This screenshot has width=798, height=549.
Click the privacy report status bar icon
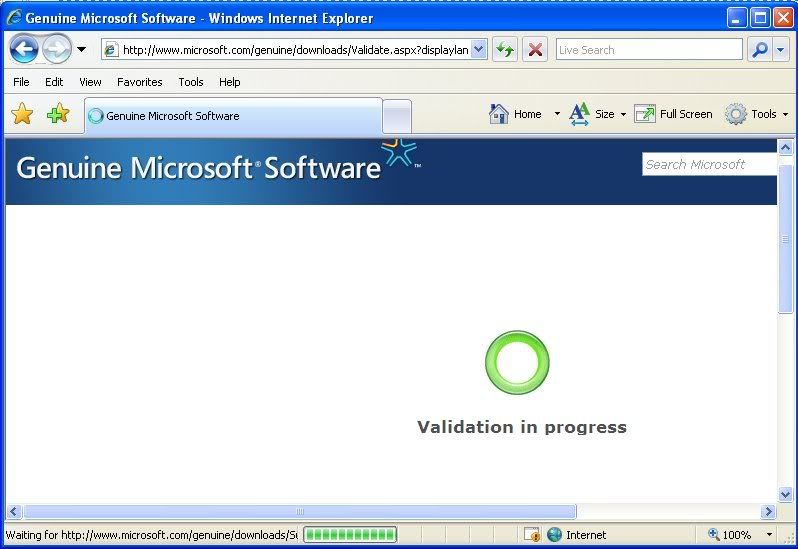pos(532,535)
